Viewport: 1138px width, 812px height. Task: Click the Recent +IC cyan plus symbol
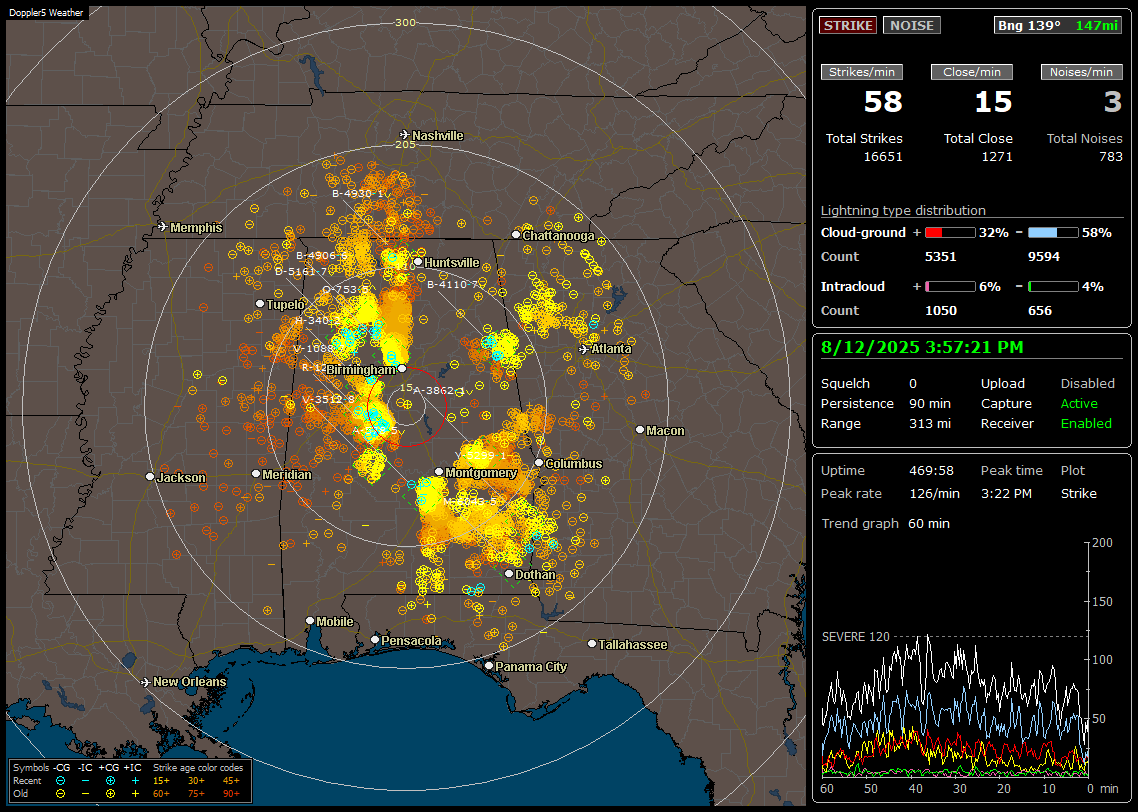(135, 781)
